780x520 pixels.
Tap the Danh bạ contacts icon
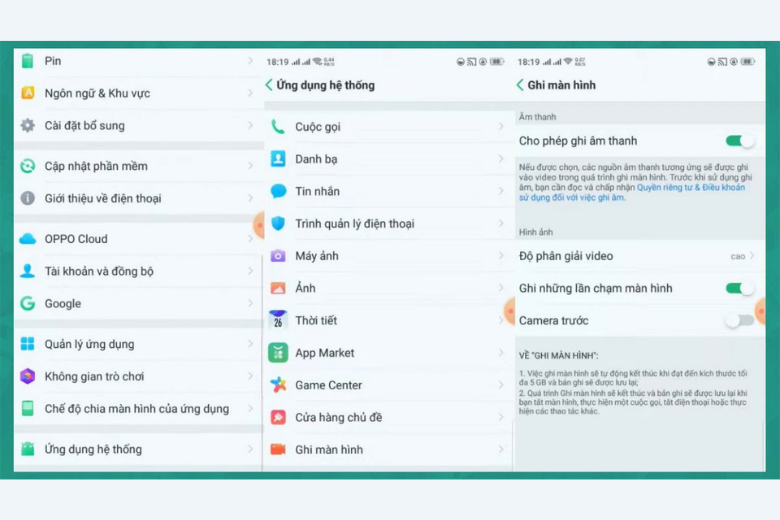(x=278, y=159)
